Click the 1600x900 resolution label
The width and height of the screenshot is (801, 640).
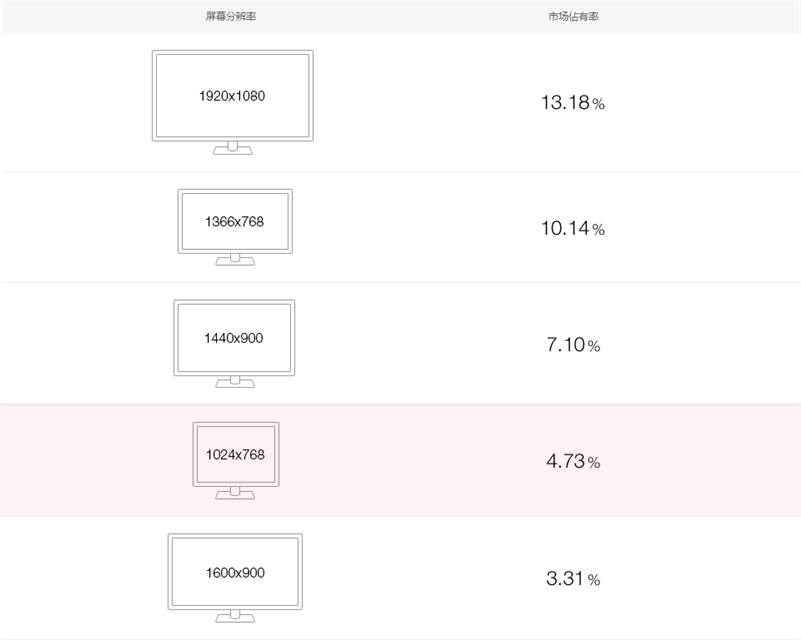pos(234,572)
